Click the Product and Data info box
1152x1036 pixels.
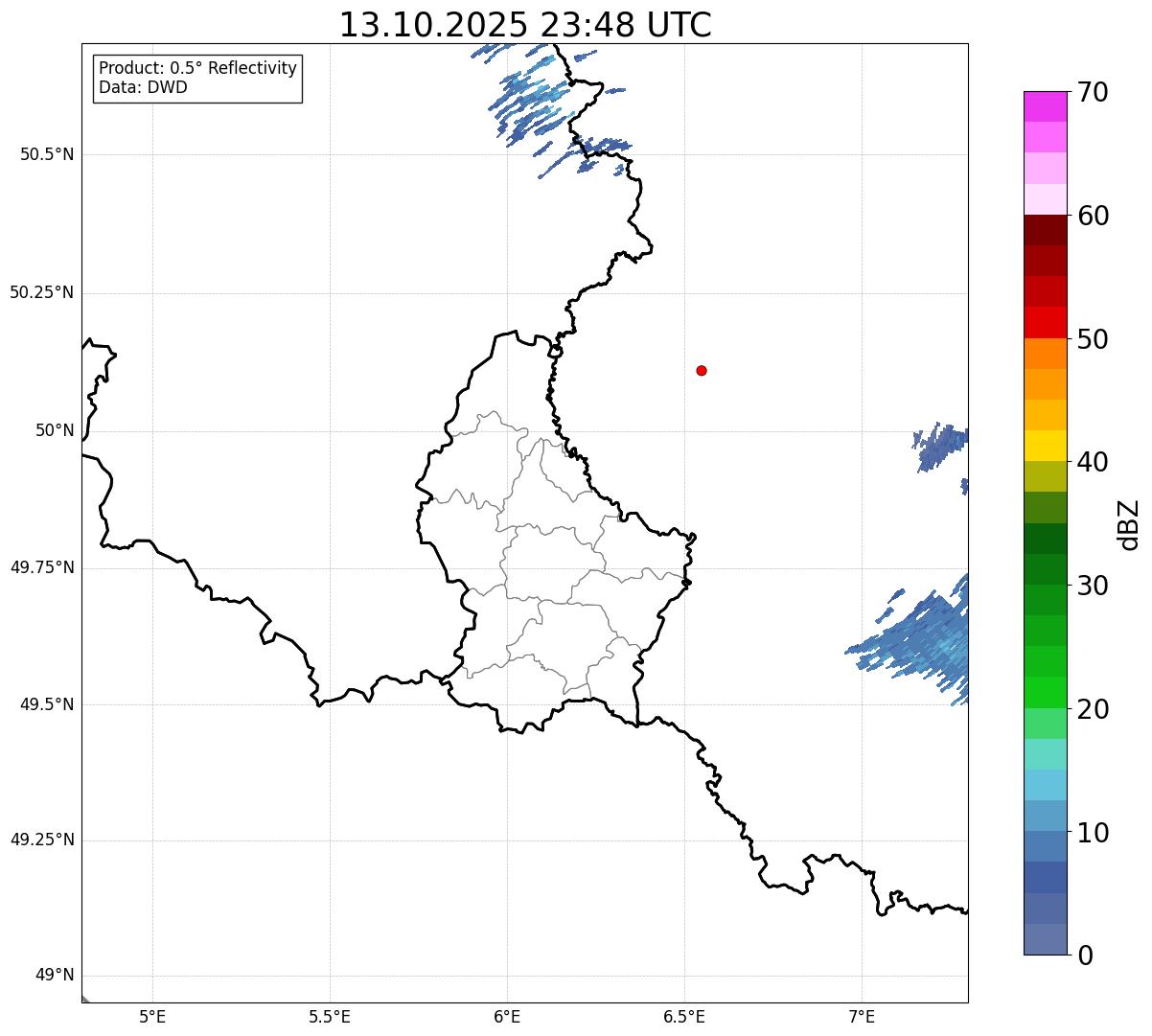click(197, 79)
